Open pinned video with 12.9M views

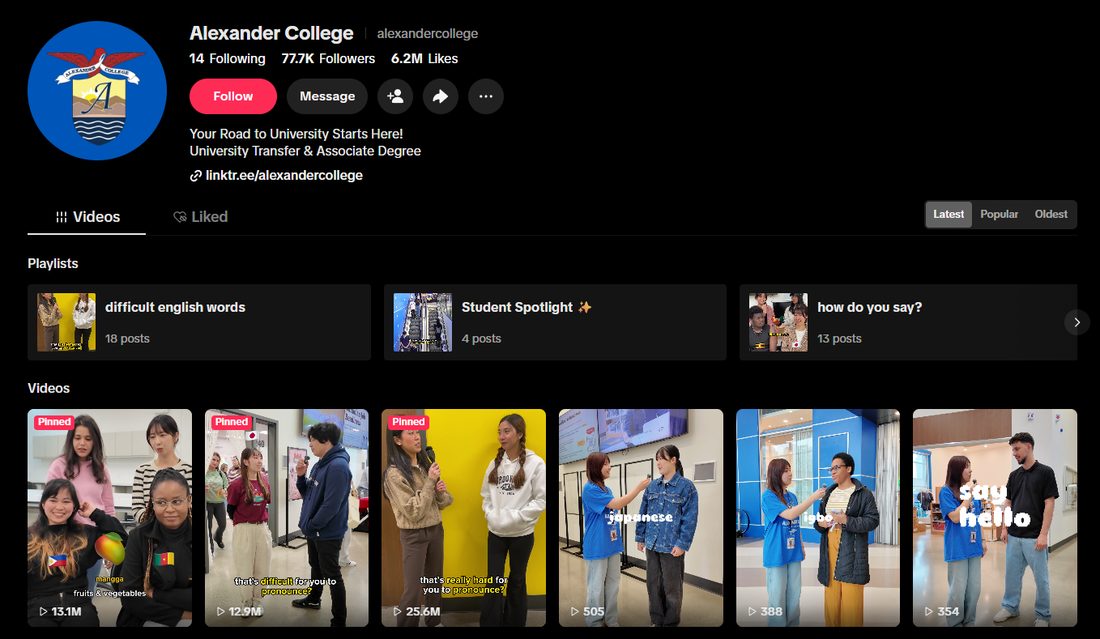[286, 518]
